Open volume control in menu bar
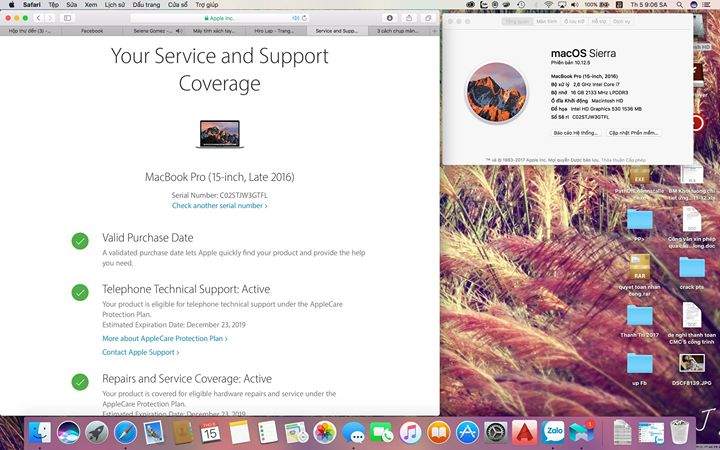 coord(574,5)
